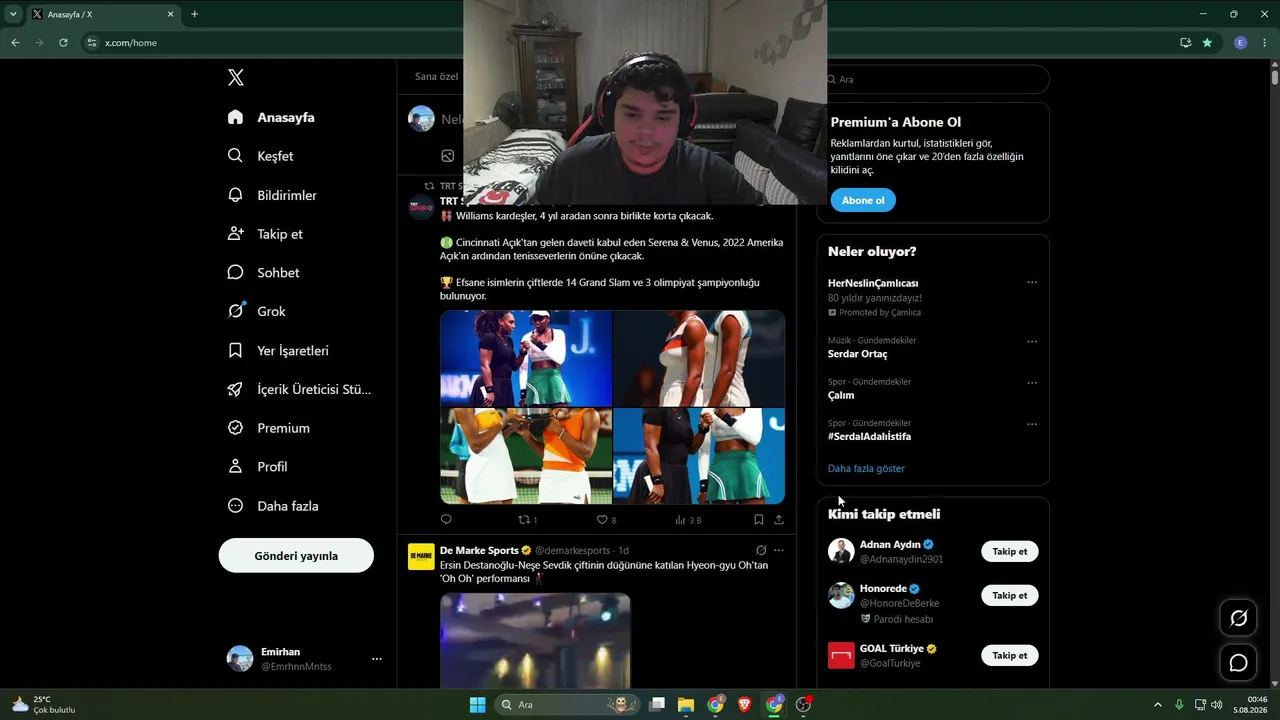This screenshot has width=1280, height=720.
Task: Bookmark the Williams kardeşler post
Action: pos(759,520)
